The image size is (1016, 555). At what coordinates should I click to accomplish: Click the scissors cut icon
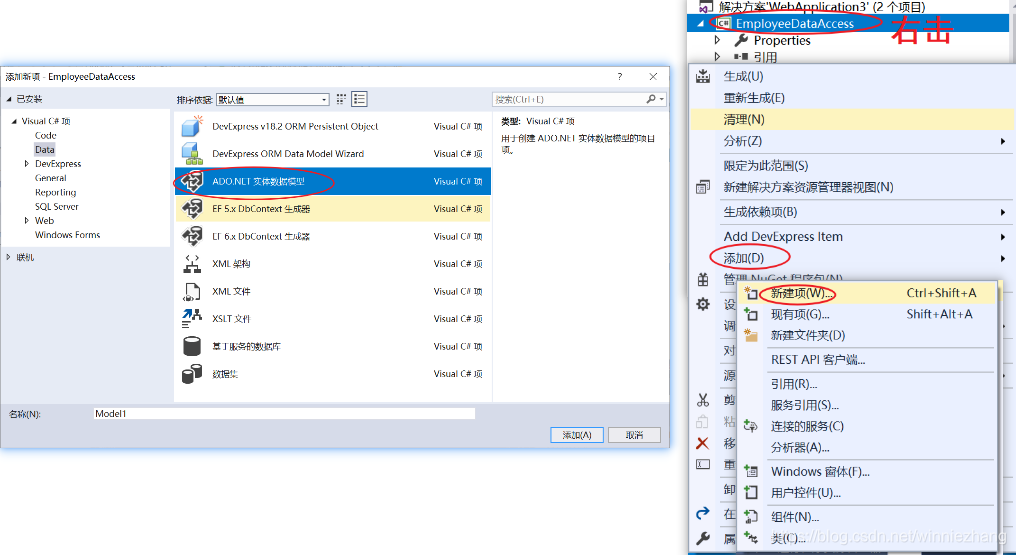(x=703, y=400)
